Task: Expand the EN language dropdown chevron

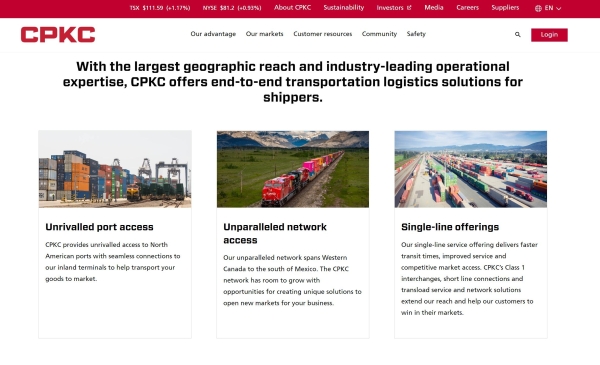Action: coord(558,8)
